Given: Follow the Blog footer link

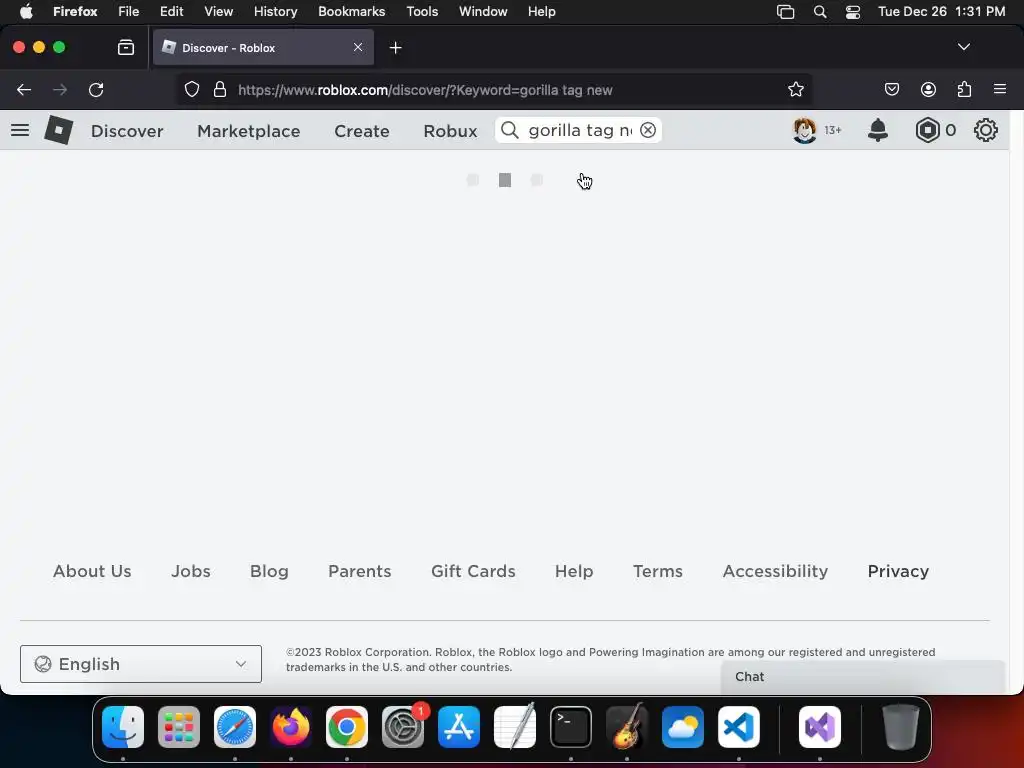Looking at the screenshot, I should coord(269,571).
